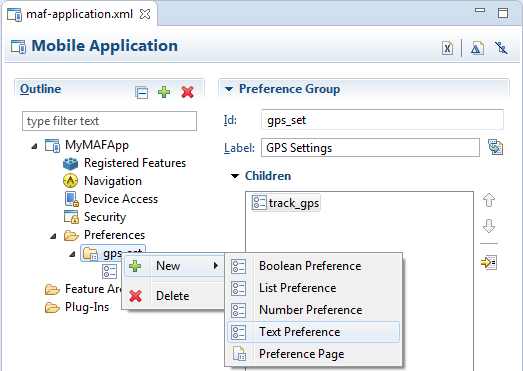
Task: Collapse the Preferences folder node
Action: pyautogui.click(x=53, y=236)
